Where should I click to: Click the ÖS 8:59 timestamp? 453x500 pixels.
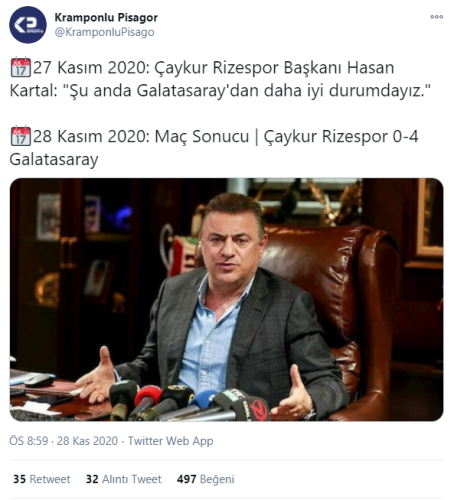click(29, 441)
